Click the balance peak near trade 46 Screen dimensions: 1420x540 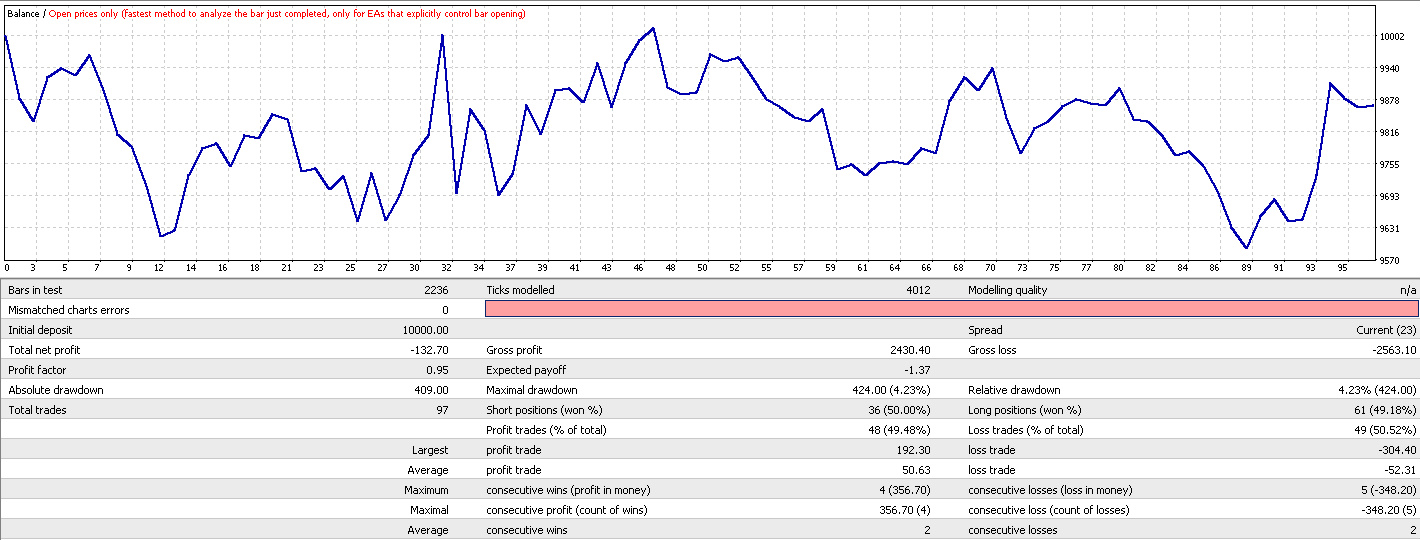[x=653, y=29]
